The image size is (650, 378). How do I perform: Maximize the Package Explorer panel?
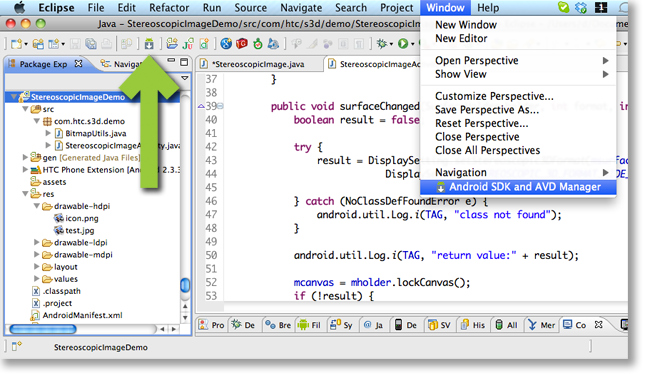184,62
